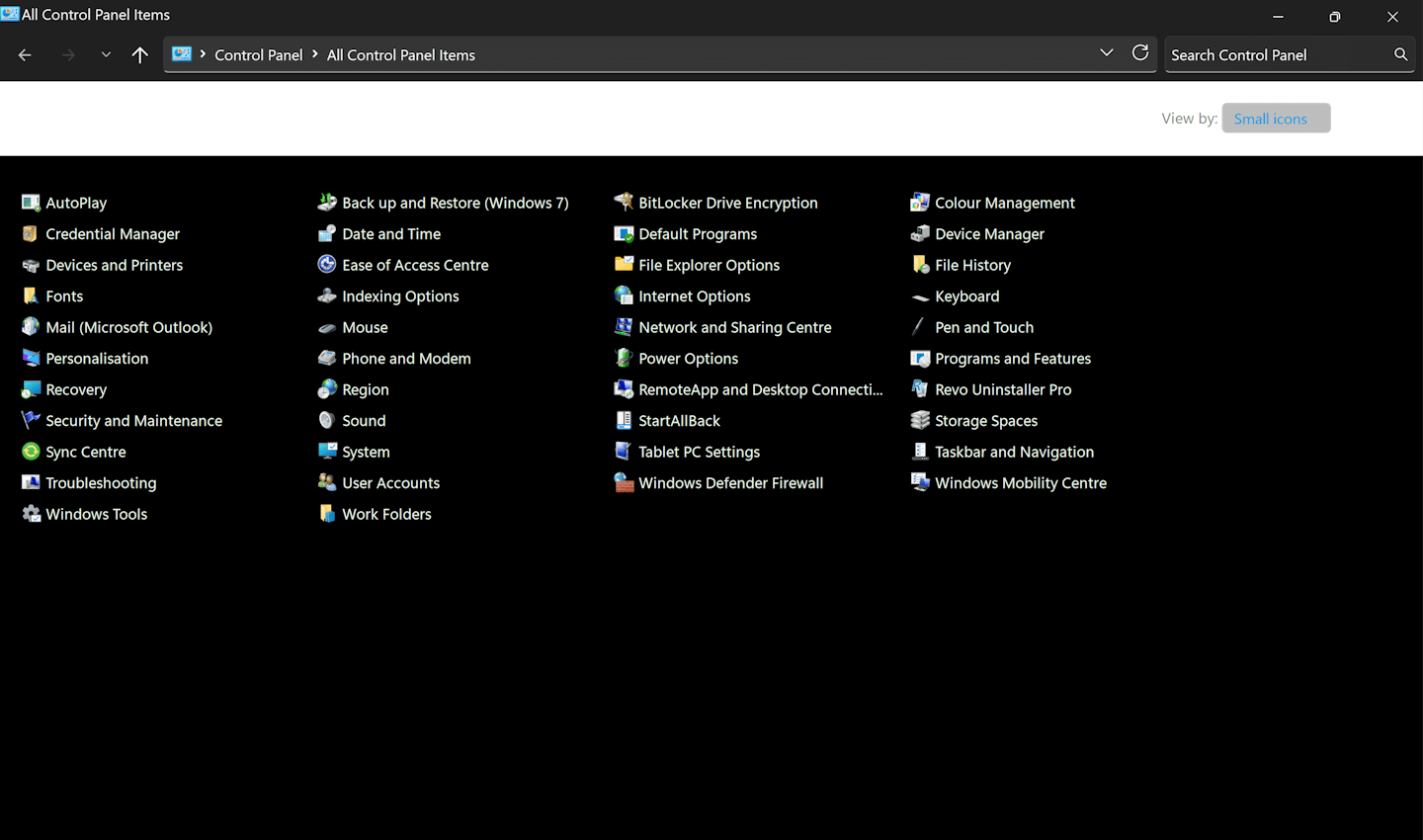Click the Revo Uninstaller Pro icon
Image resolution: width=1423 pixels, height=840 pixels.
point(920,389)
